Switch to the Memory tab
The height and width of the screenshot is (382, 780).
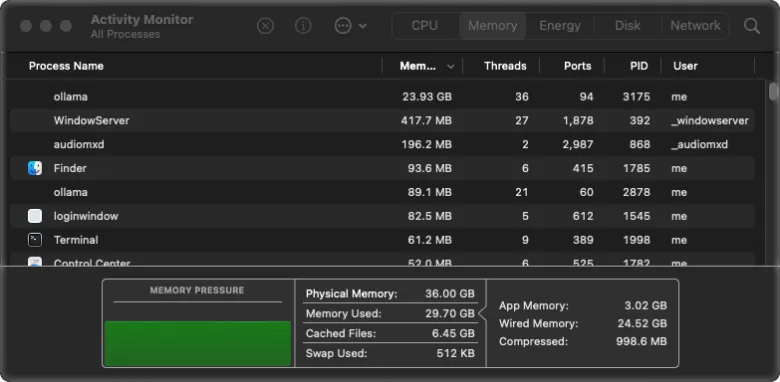coord(492,25)
